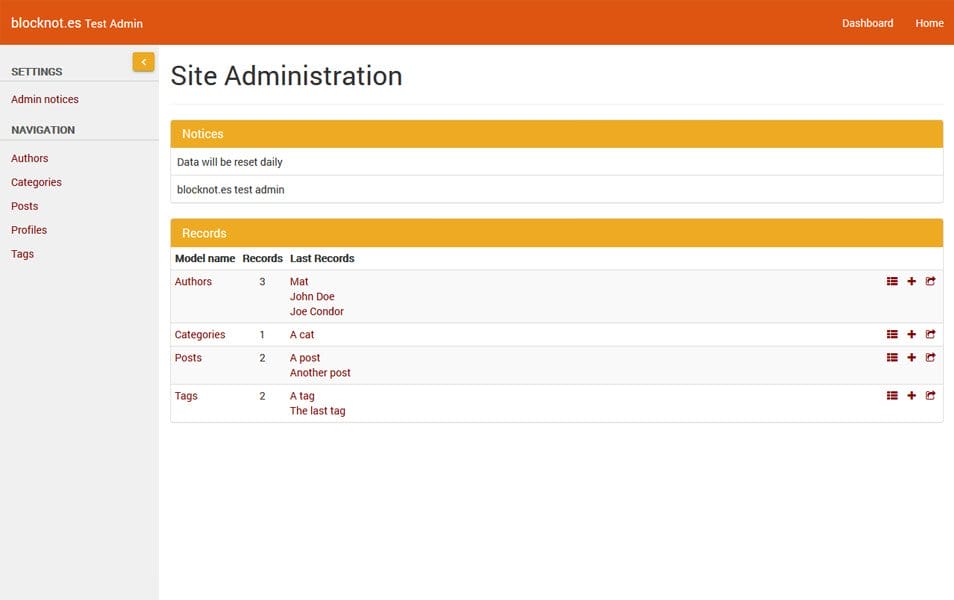The height and width of the screenshot is (600, 954).
Task: Add a new Category using the plus icon
Action: [911, 334]
